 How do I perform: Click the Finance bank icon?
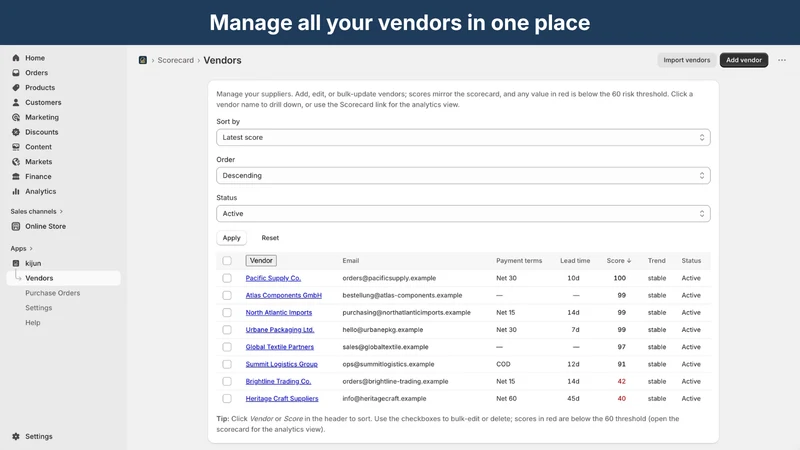[16, 177]
